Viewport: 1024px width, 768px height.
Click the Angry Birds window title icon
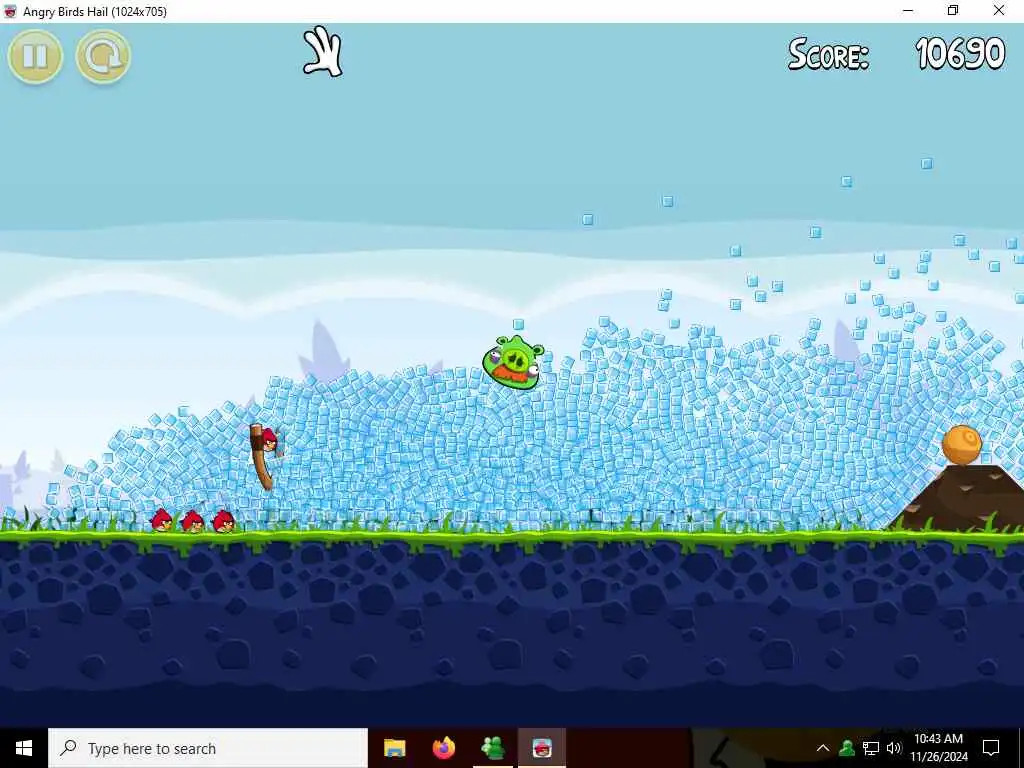coord(10,11)
